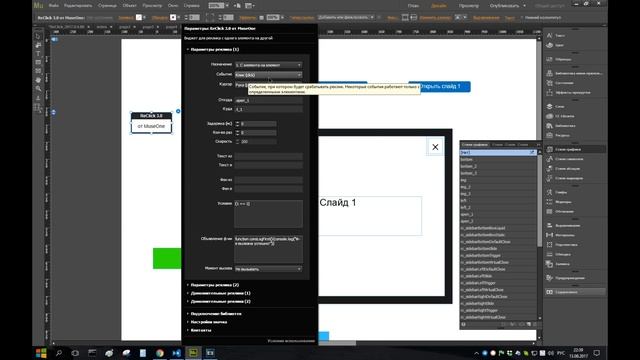Expand the Параметры реклика (2) section

tap(212, 285)
